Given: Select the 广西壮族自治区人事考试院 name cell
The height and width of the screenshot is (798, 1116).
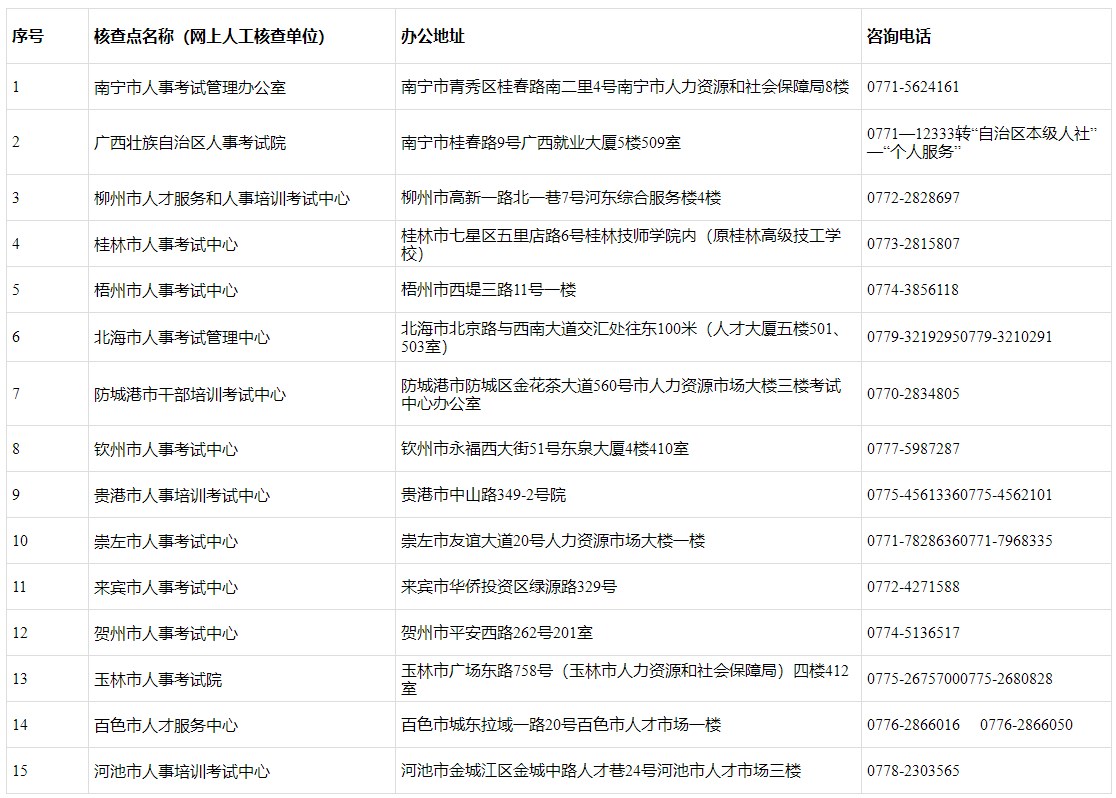Looking at the screenshot, I should pos(190,143).
